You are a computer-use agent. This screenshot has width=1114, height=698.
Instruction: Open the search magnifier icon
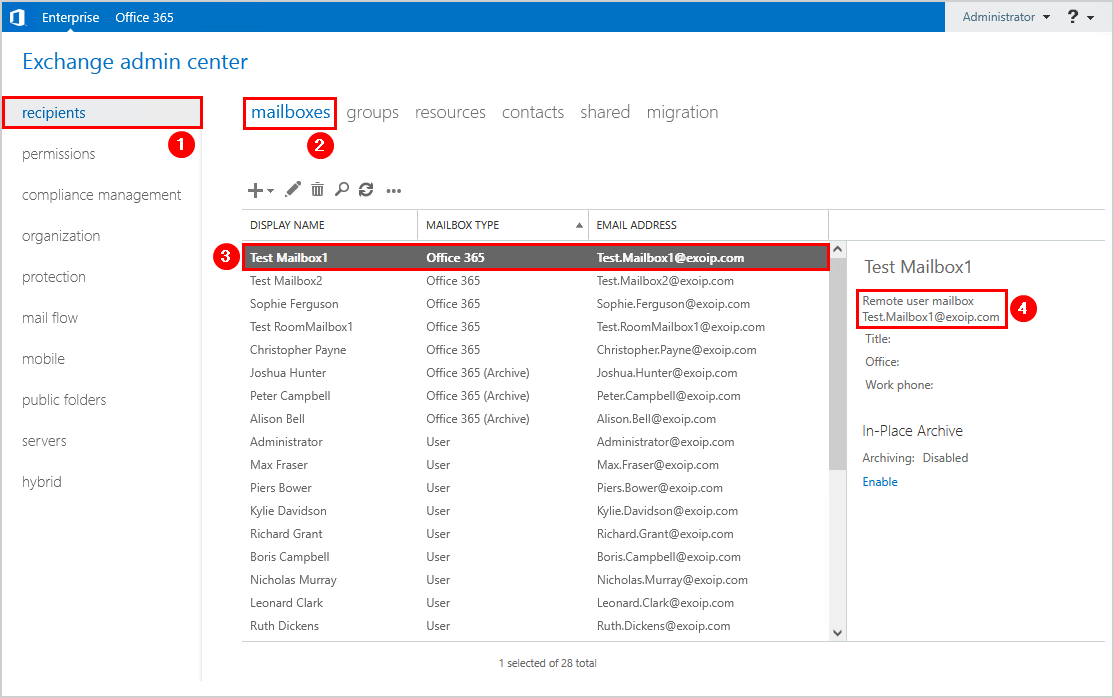(x=342, y=189)
